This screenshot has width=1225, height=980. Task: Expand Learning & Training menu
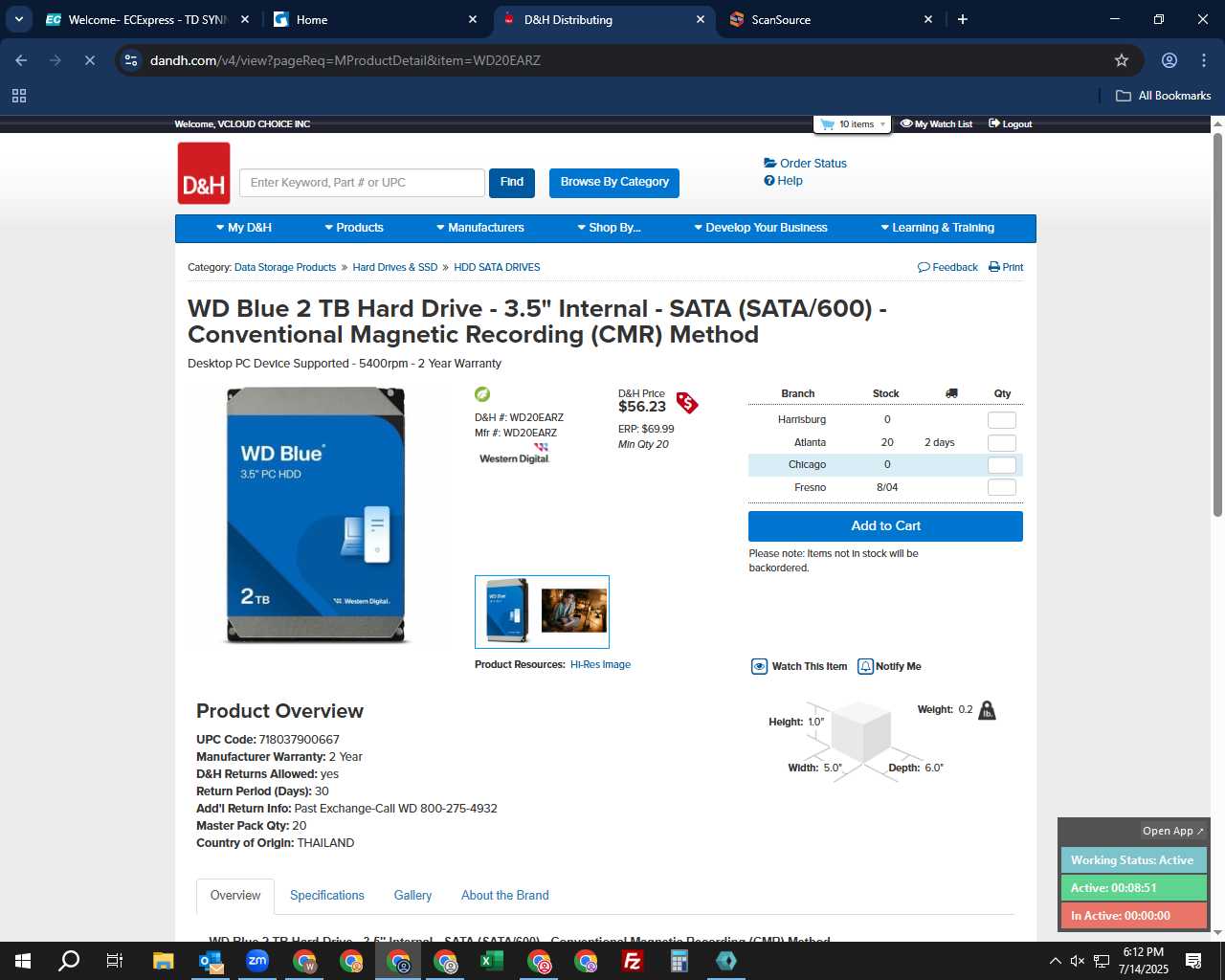(937, 228)
